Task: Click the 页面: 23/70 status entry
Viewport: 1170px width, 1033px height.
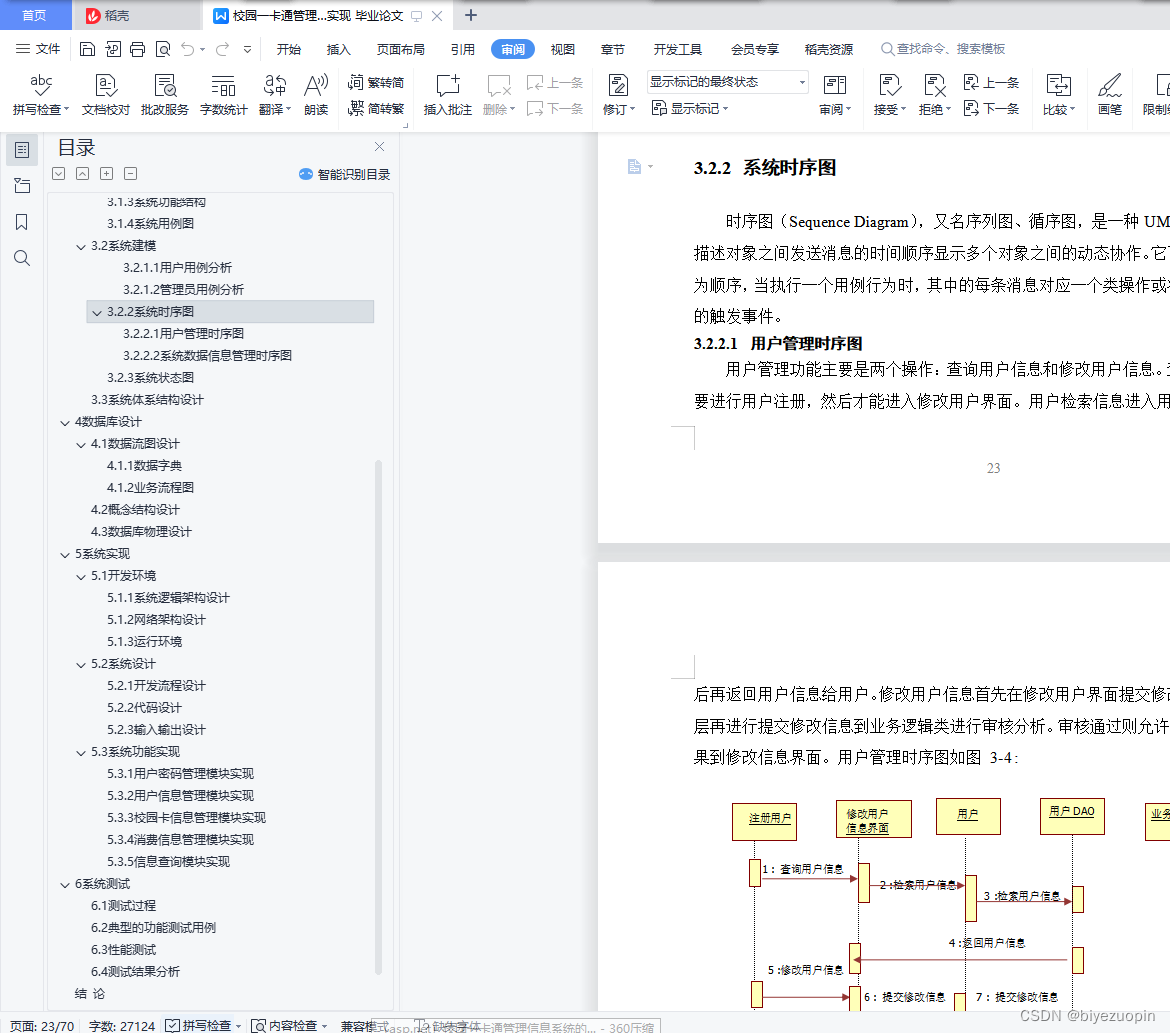Action: tap(42, 1026)
